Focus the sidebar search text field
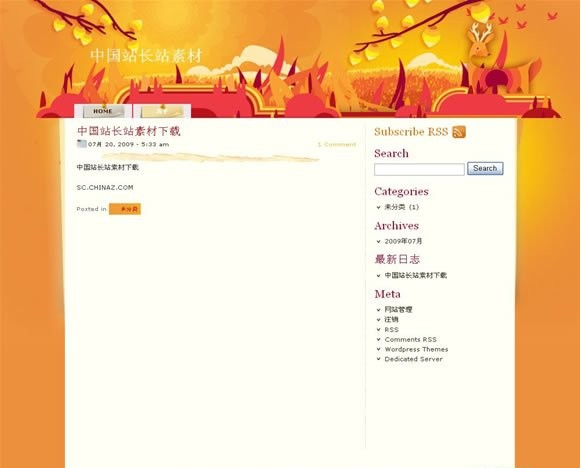 [x=419, y=169]
